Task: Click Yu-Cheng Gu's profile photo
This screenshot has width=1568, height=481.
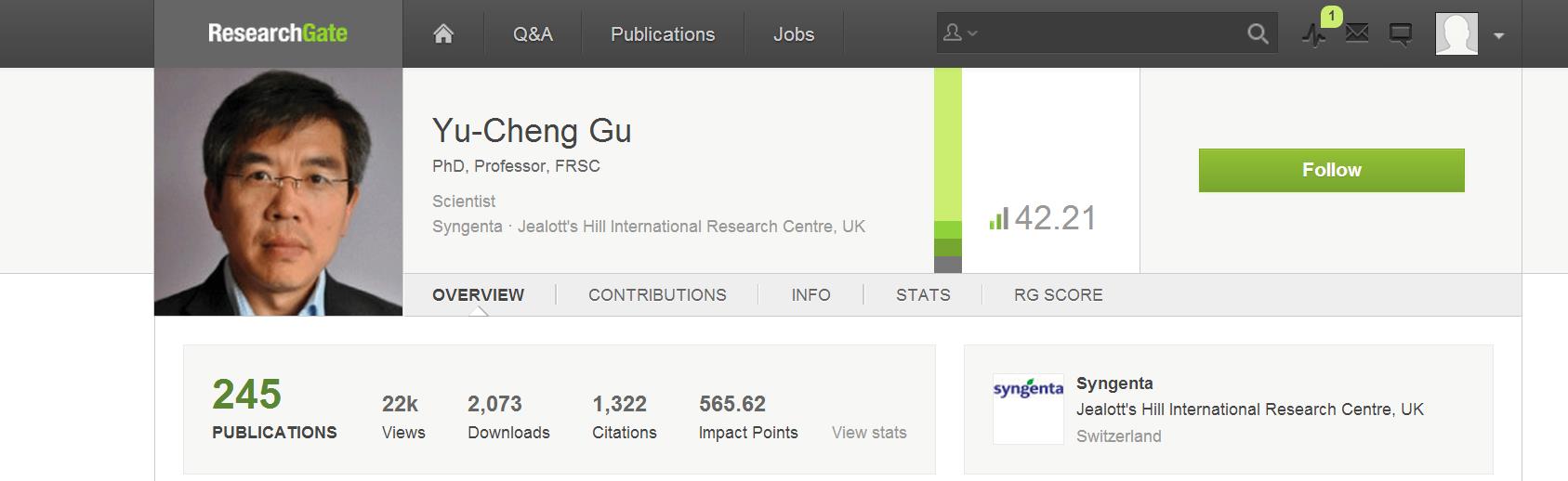Action: [x=278, y=191]
